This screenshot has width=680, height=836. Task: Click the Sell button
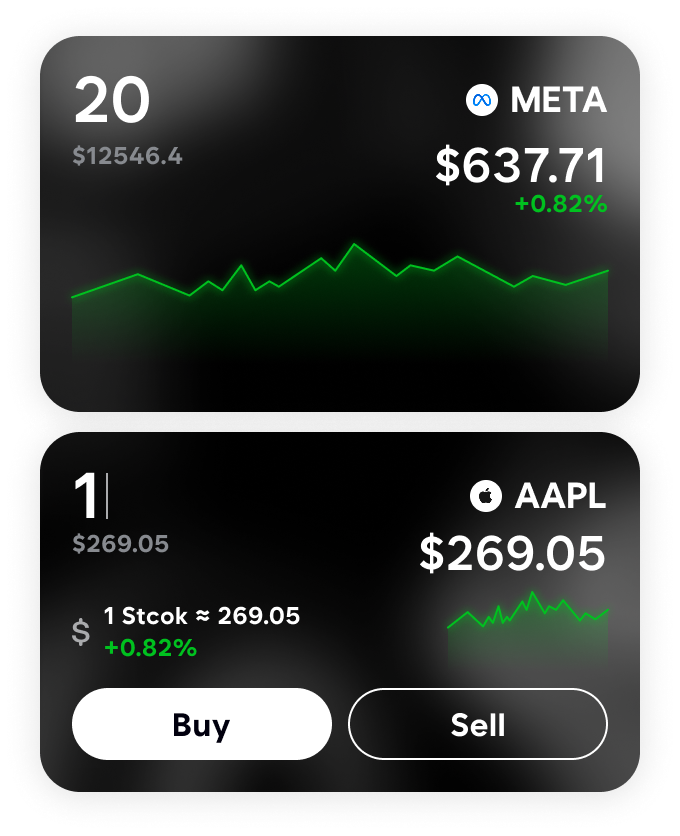(x=477, y=724)
